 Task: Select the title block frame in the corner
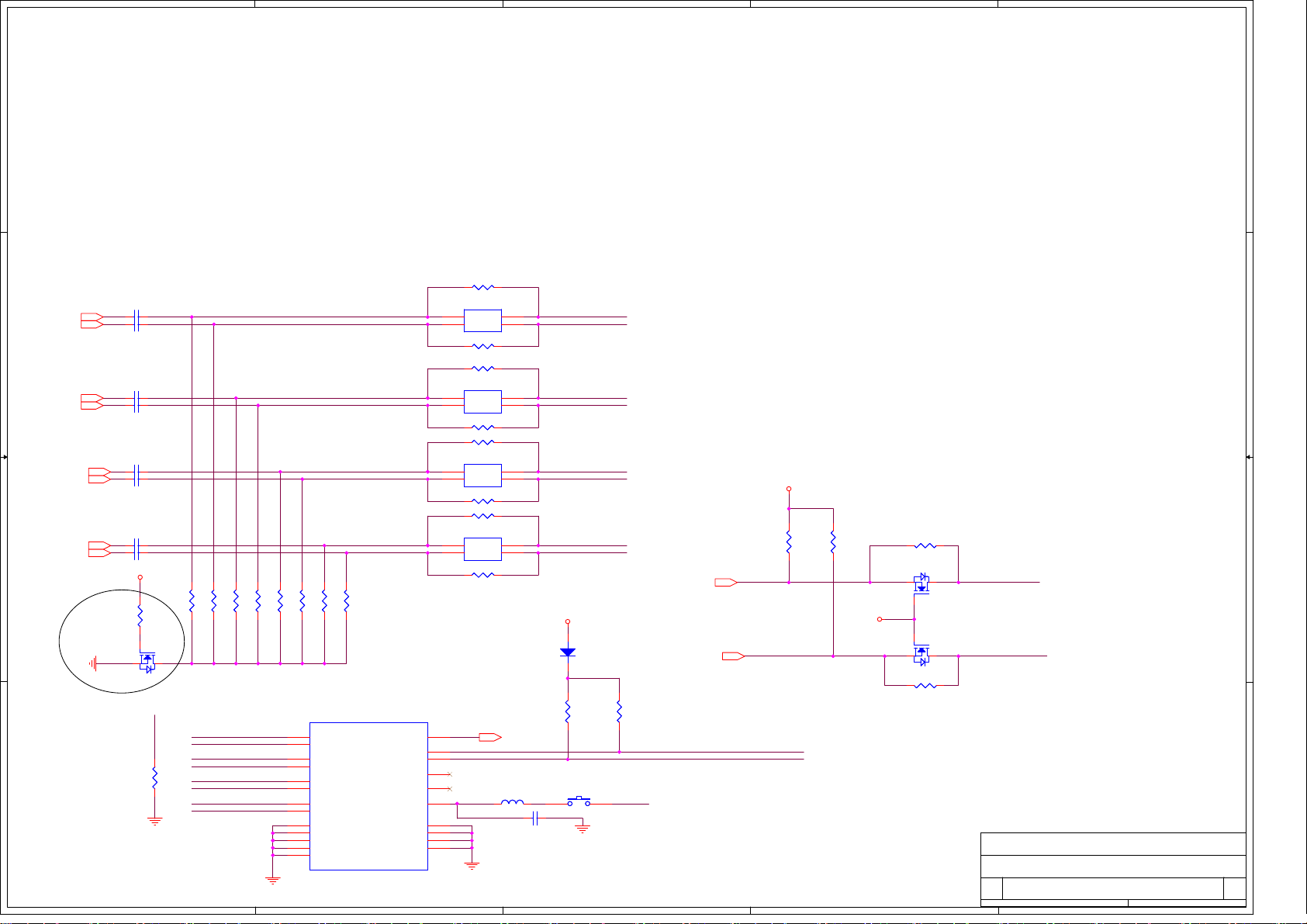pyautogui.click(x=1113, y=869)
